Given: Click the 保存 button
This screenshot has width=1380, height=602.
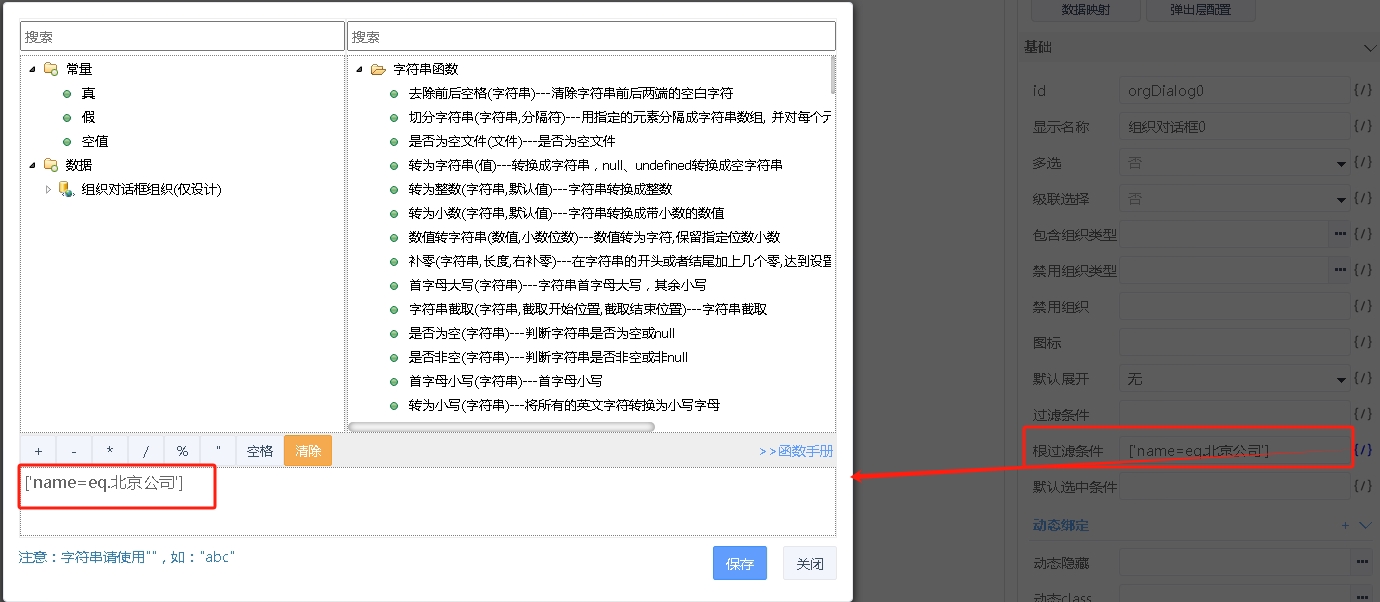Looking at the screenshot, I should click(739, 564).
